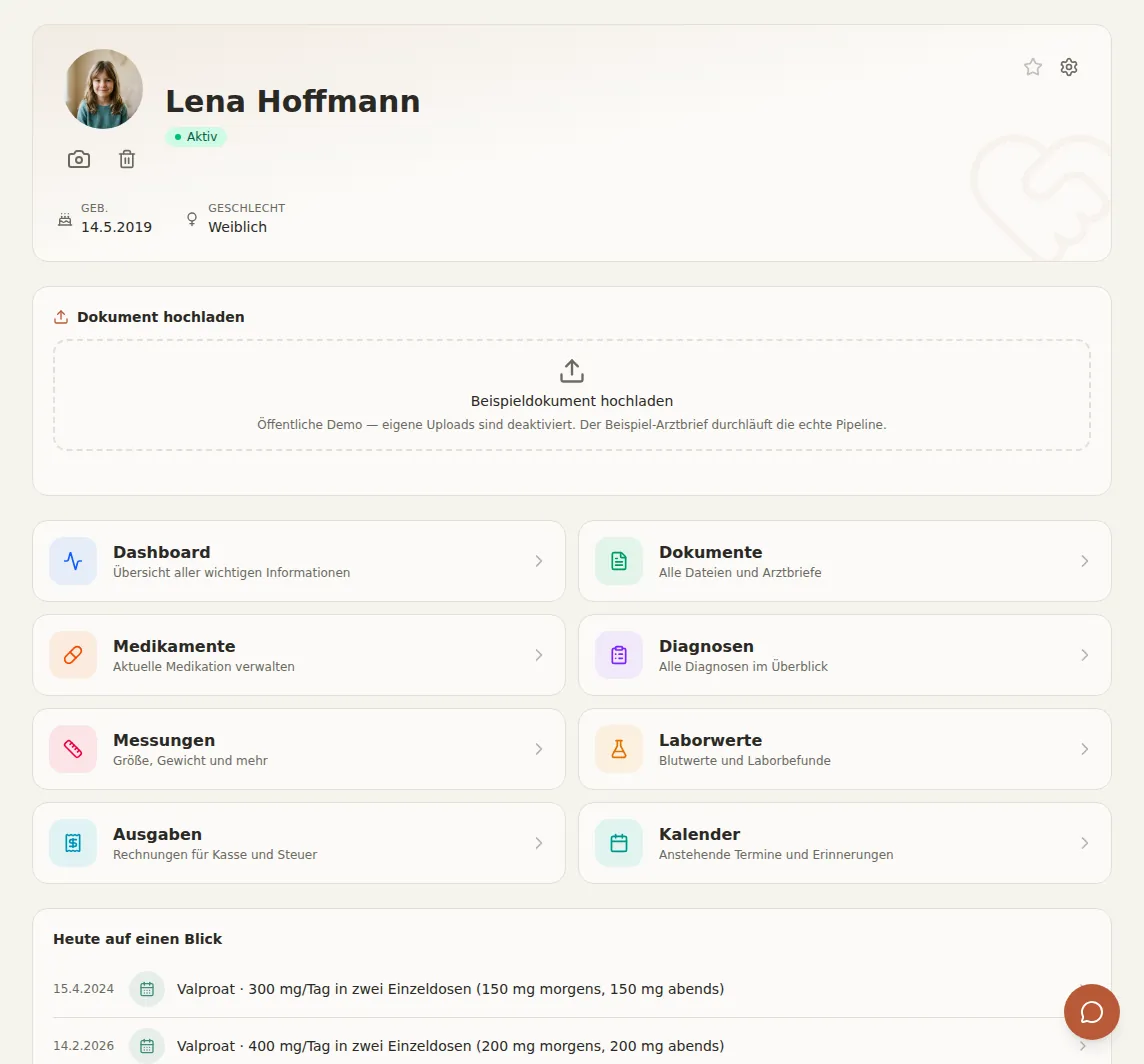Click the birth date 14.5.2019

(117, 227)
